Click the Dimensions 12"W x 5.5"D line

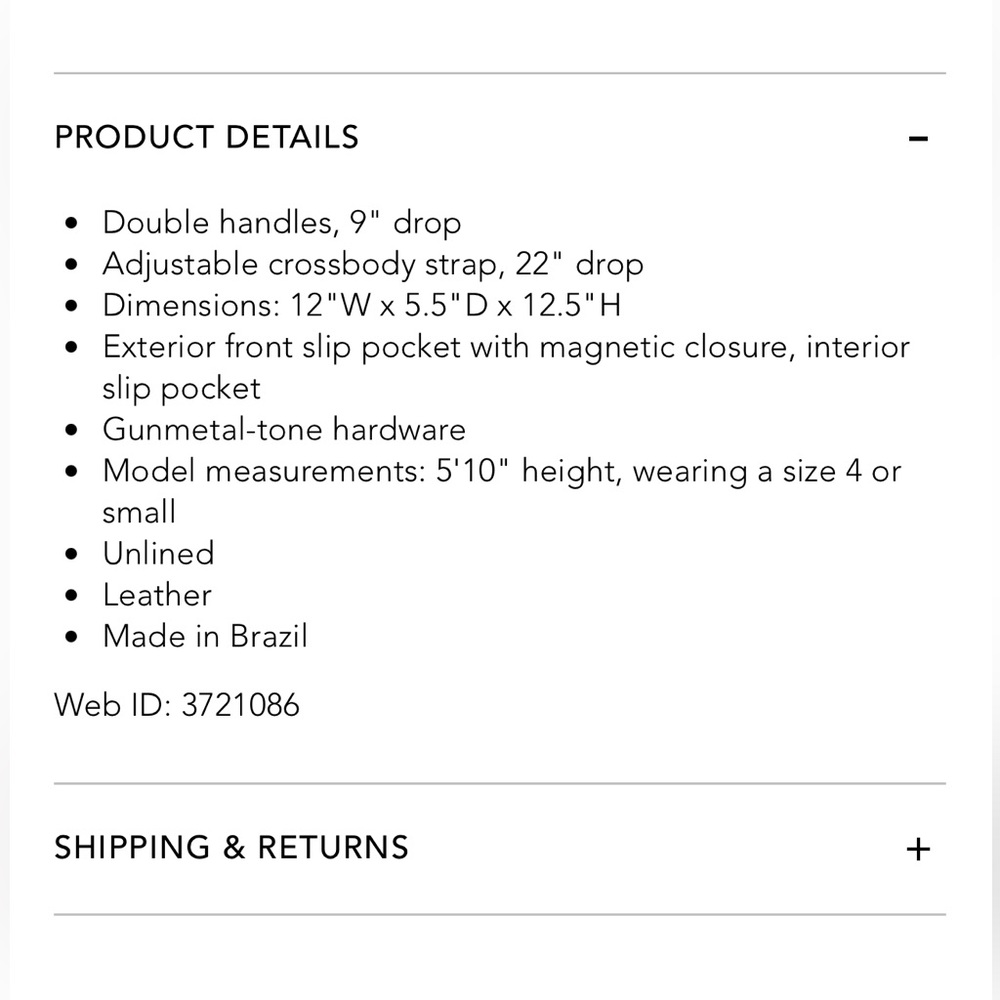pyautogui.click(x=362, y=305)
